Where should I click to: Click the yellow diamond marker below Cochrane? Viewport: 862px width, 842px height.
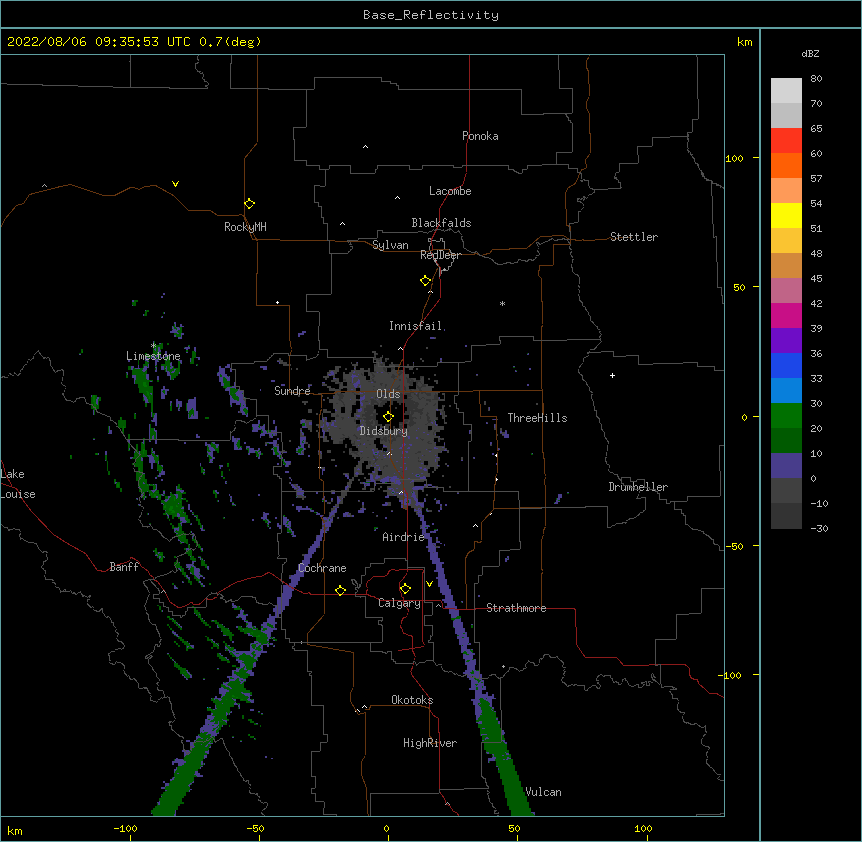pyautogui.click(x=340, y=590)
